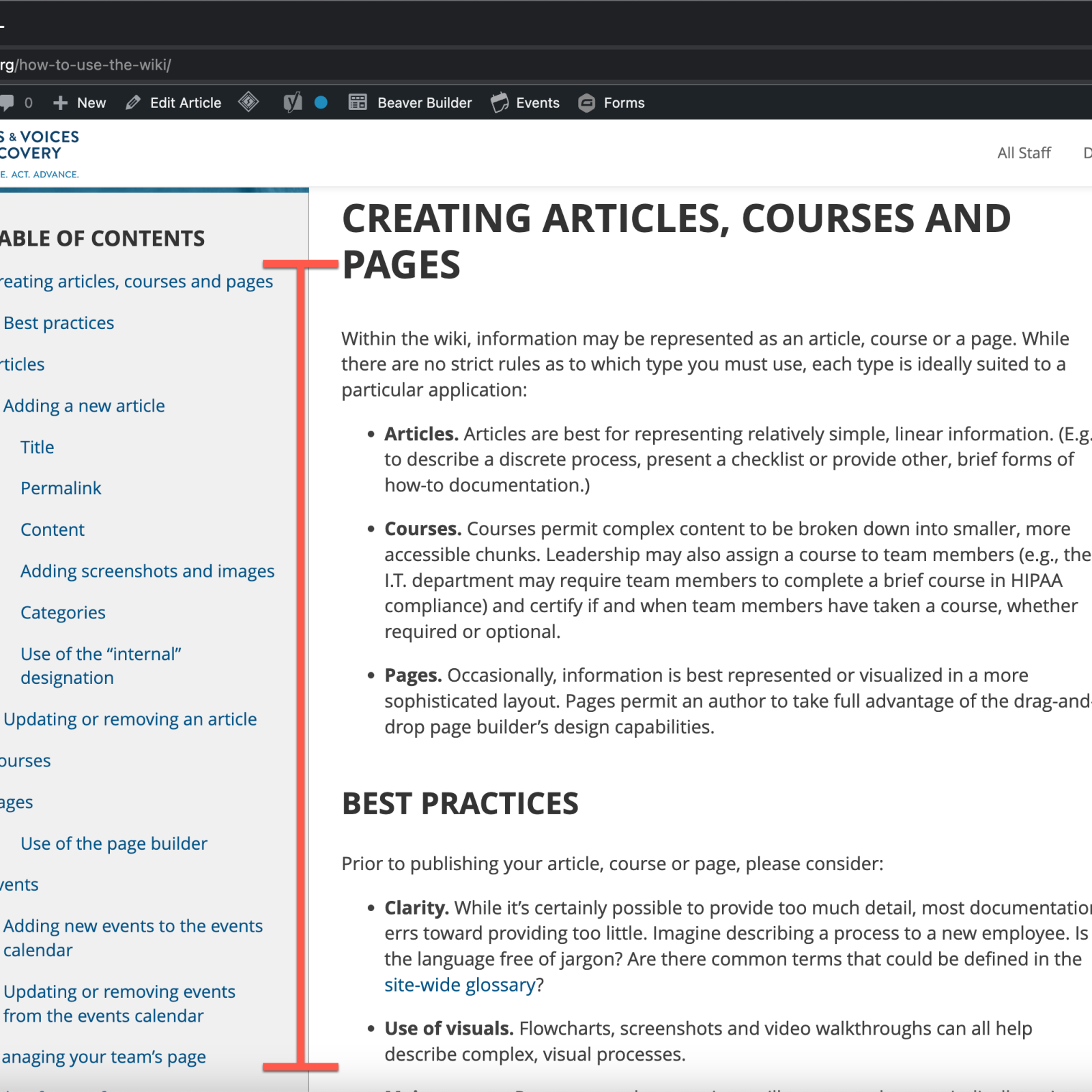Image resolution: width=1092 pixels, height=1092 pixels.
Task: Click the blue Yoast status dot
Action: [321, 103]
